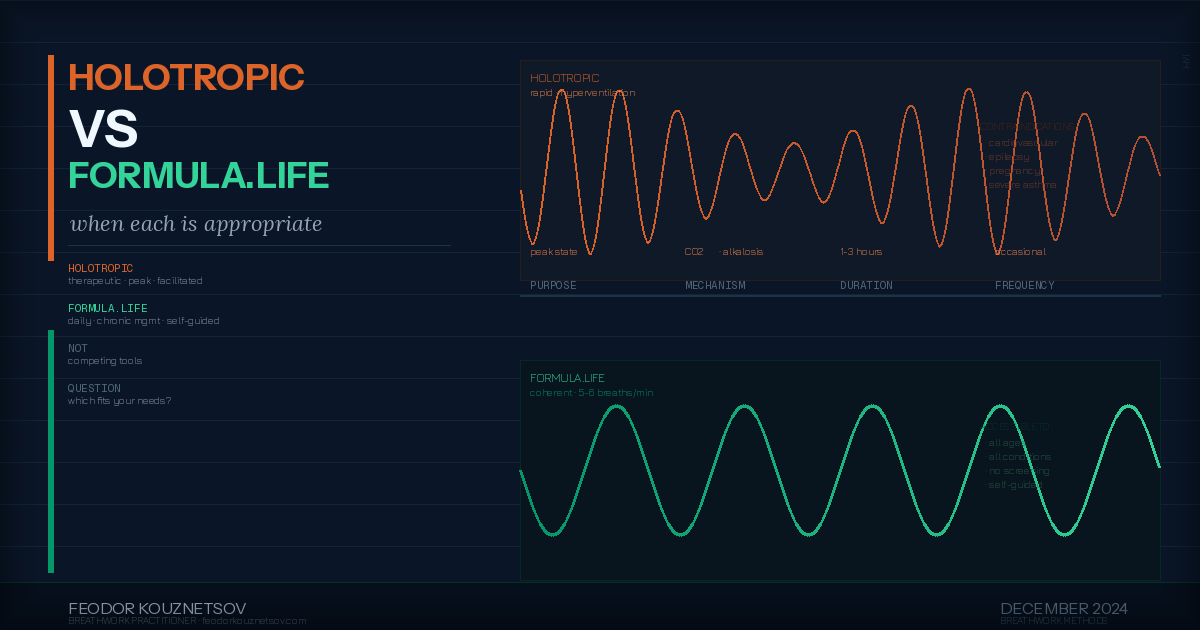The width and height of the screenshot is (1200, 630).
Task: Click the 'when each is appropriate' subtitle
Action: point(196,224)
